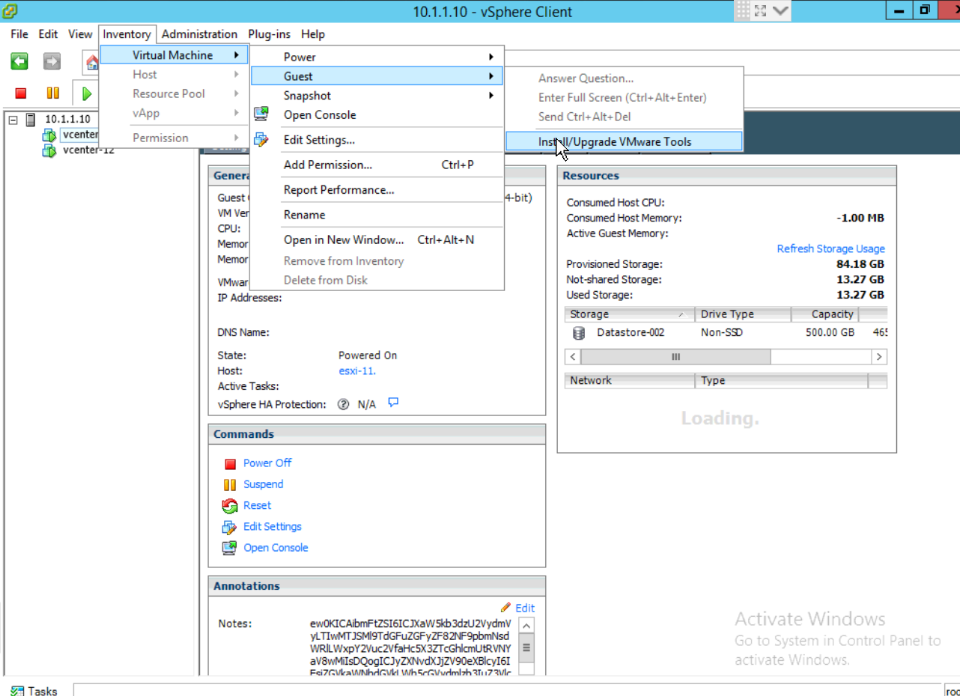Click the green back navigation arrow
Viewport: 960px width, 696px height.
click(x=18, y=62)
